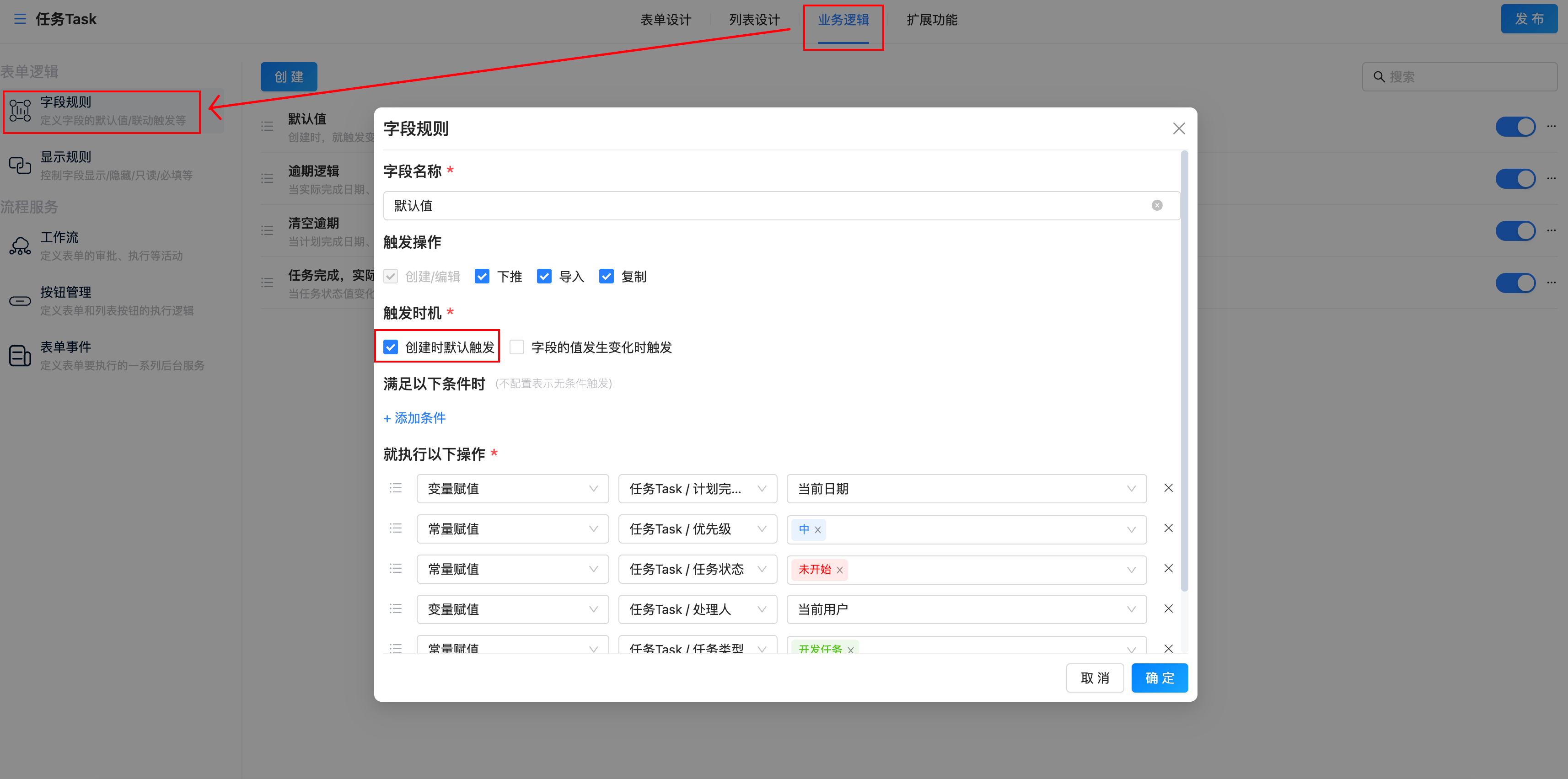The width and height of the screenshot is (1568, 779).
Task: Toggle off the 任务完成 rule switch
Action: pos(1515,283)
